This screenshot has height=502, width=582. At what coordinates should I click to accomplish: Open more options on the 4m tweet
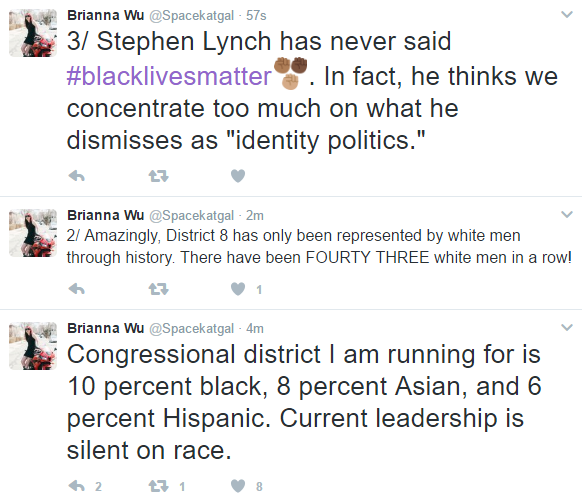coord(567,327)
